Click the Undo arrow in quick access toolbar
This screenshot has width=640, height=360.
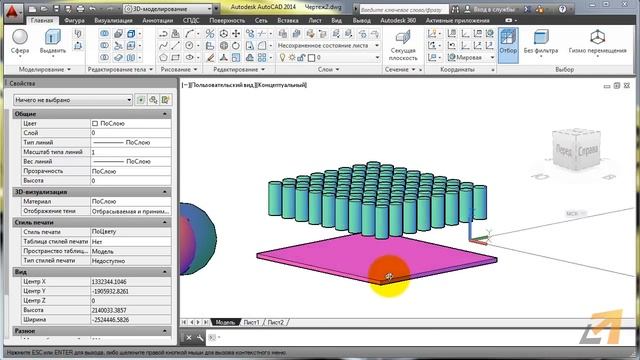pyautogui.click(x=93, y=9)
